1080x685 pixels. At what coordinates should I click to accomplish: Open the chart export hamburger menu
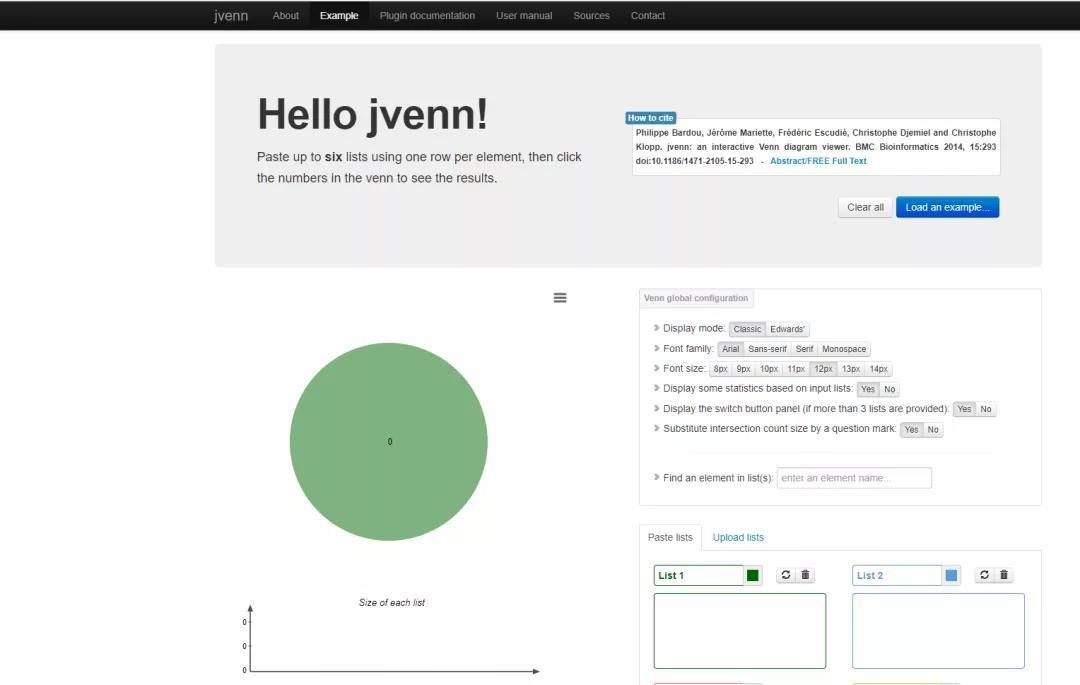coord(560,298)
